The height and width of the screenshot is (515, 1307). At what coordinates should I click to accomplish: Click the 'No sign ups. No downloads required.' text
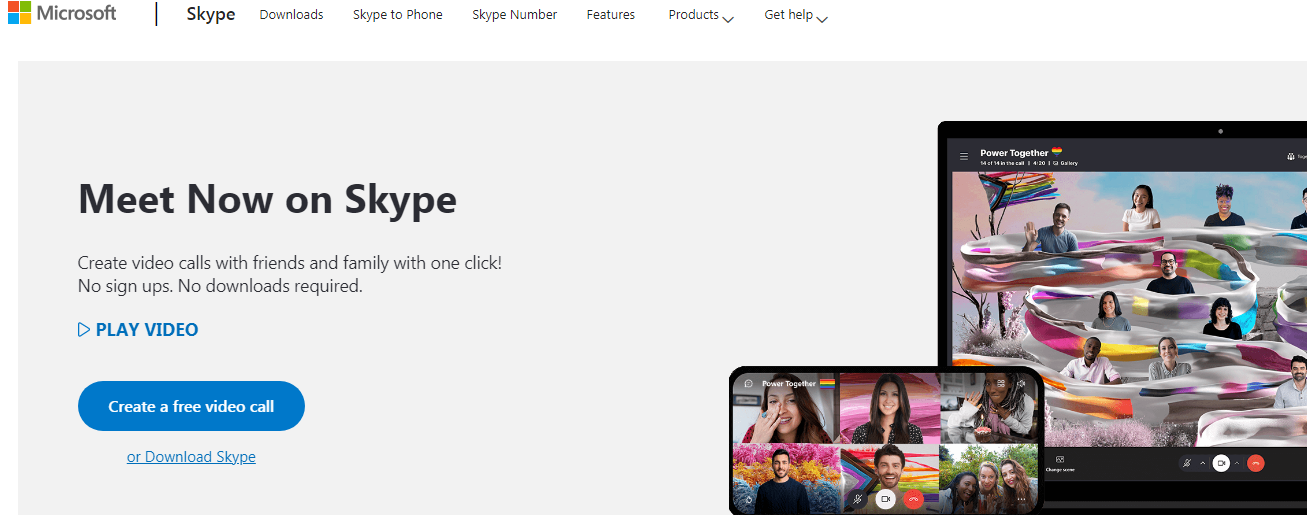click(220, 286)
